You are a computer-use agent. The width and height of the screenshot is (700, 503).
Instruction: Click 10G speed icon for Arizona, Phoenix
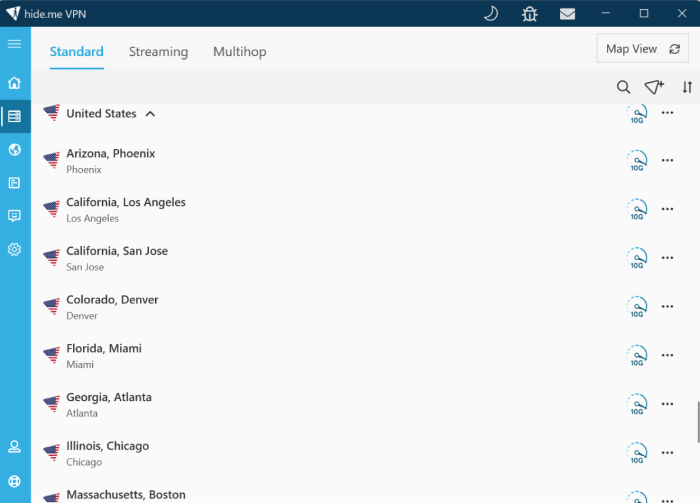point(637,161)
